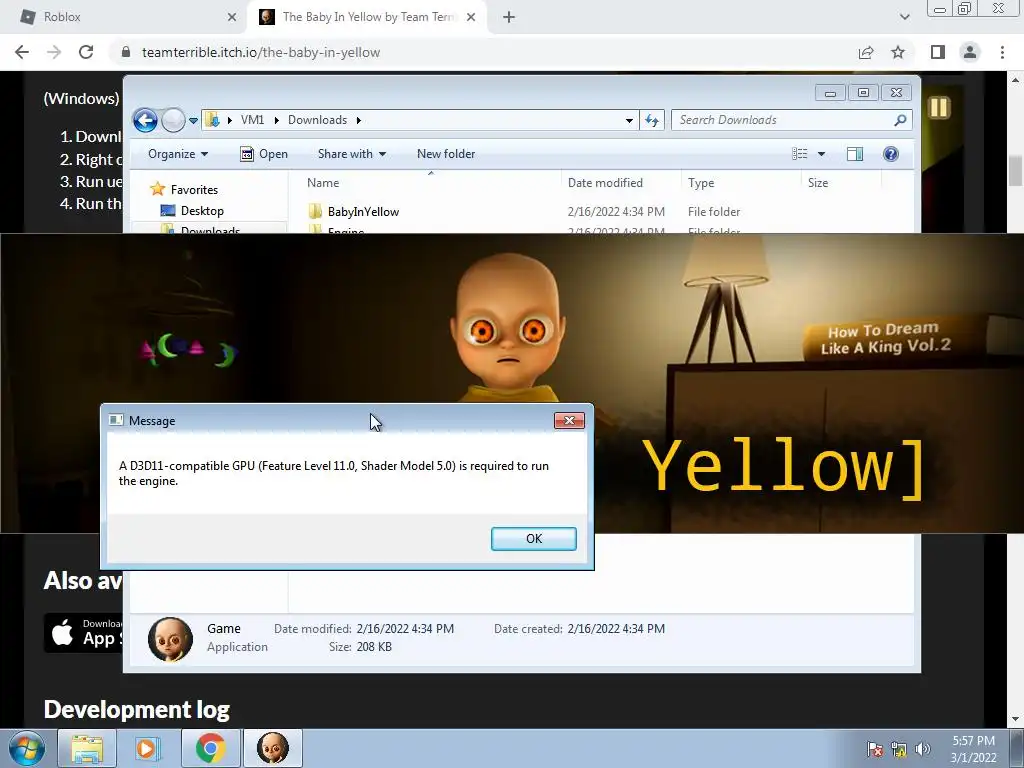This screenshot has width=1024, height=768.
Task: Go forward in Chrome
Action: [x=54, y=52]
